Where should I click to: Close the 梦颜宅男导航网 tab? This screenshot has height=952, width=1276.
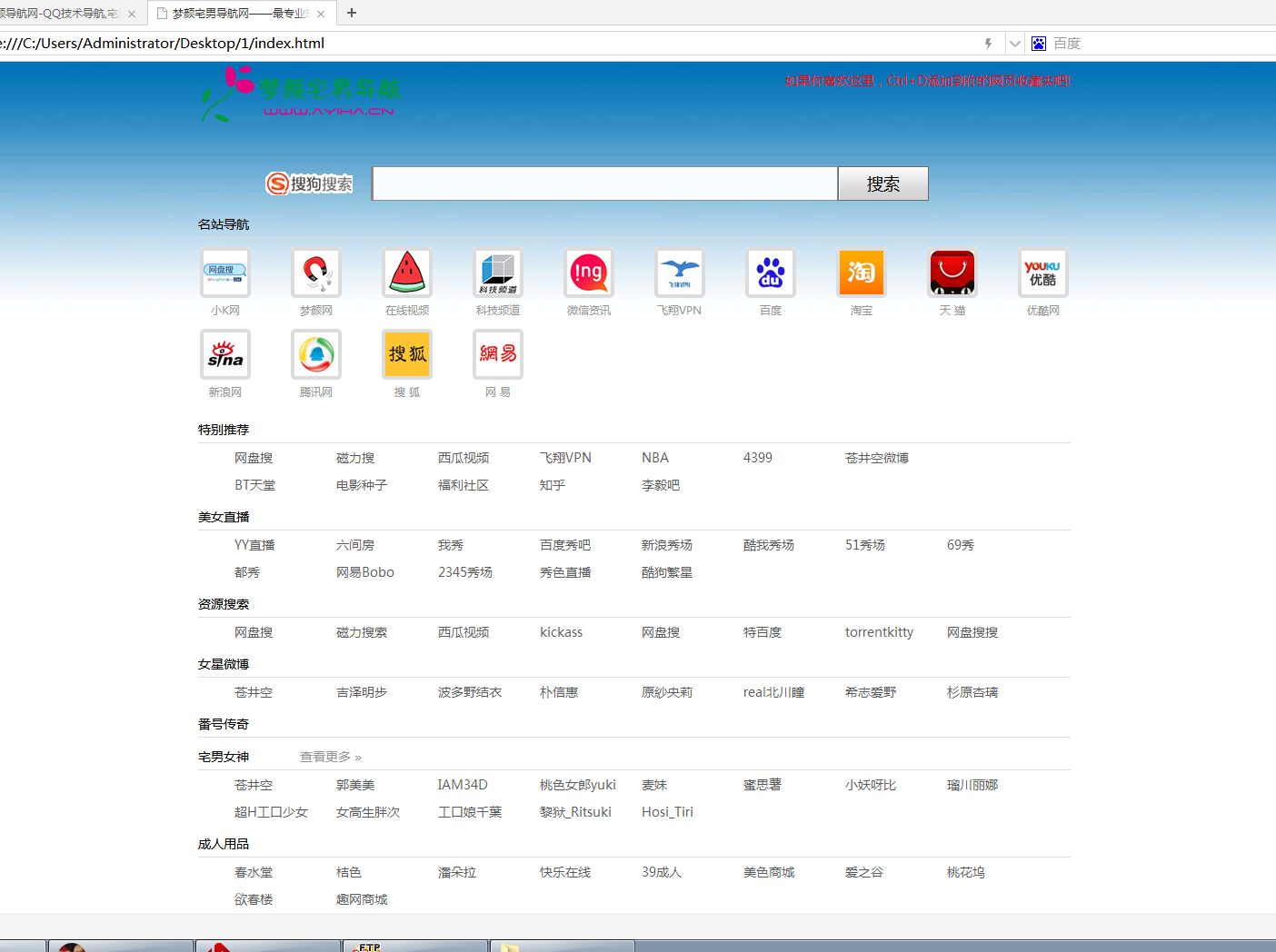point(321,14)
